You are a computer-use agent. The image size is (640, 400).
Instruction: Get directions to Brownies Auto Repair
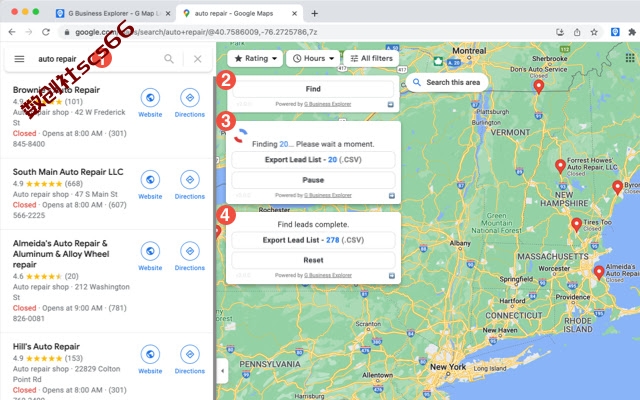[190, 98]
